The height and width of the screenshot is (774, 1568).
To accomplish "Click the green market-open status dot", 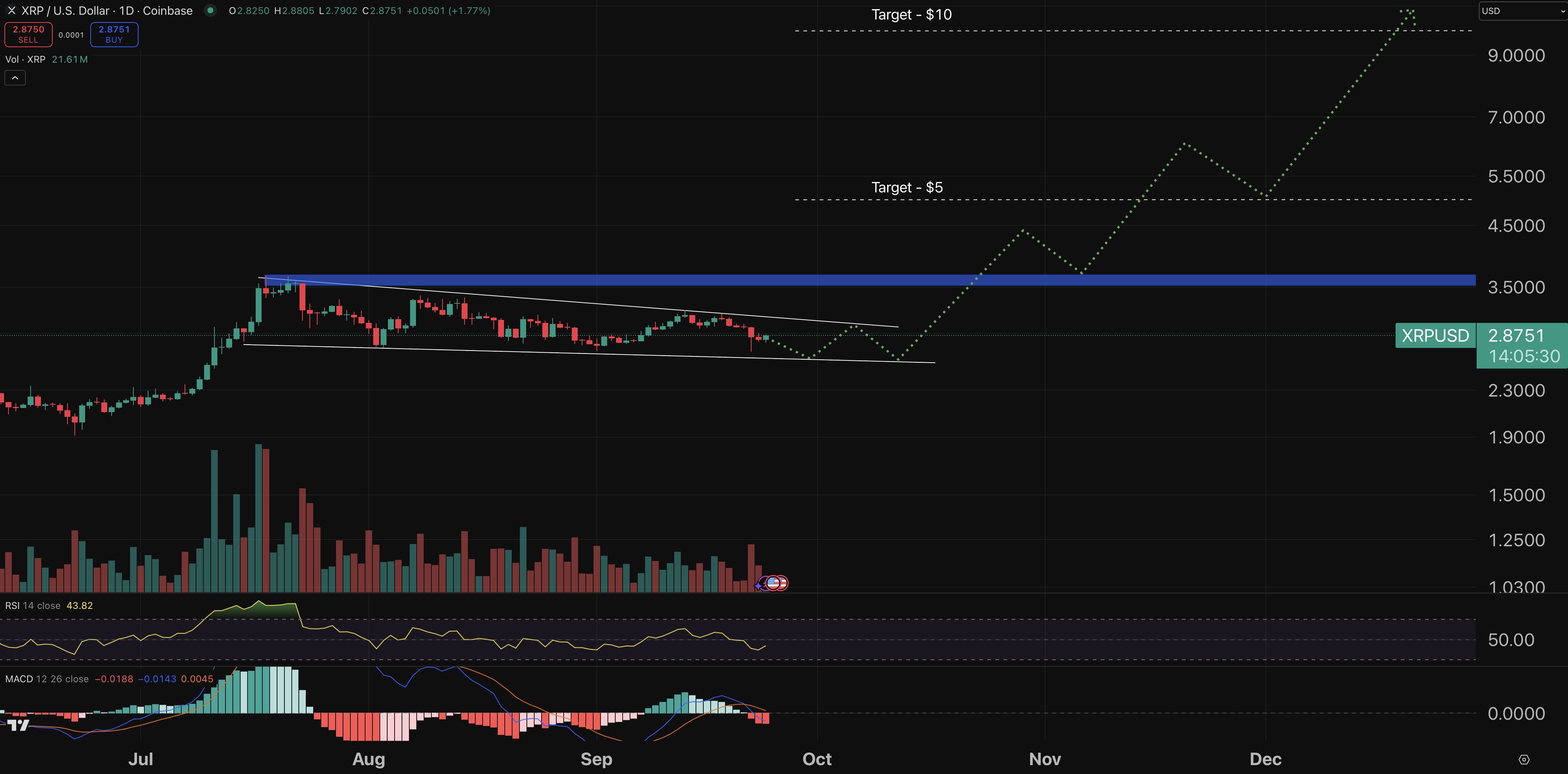I will pos(210,10).
